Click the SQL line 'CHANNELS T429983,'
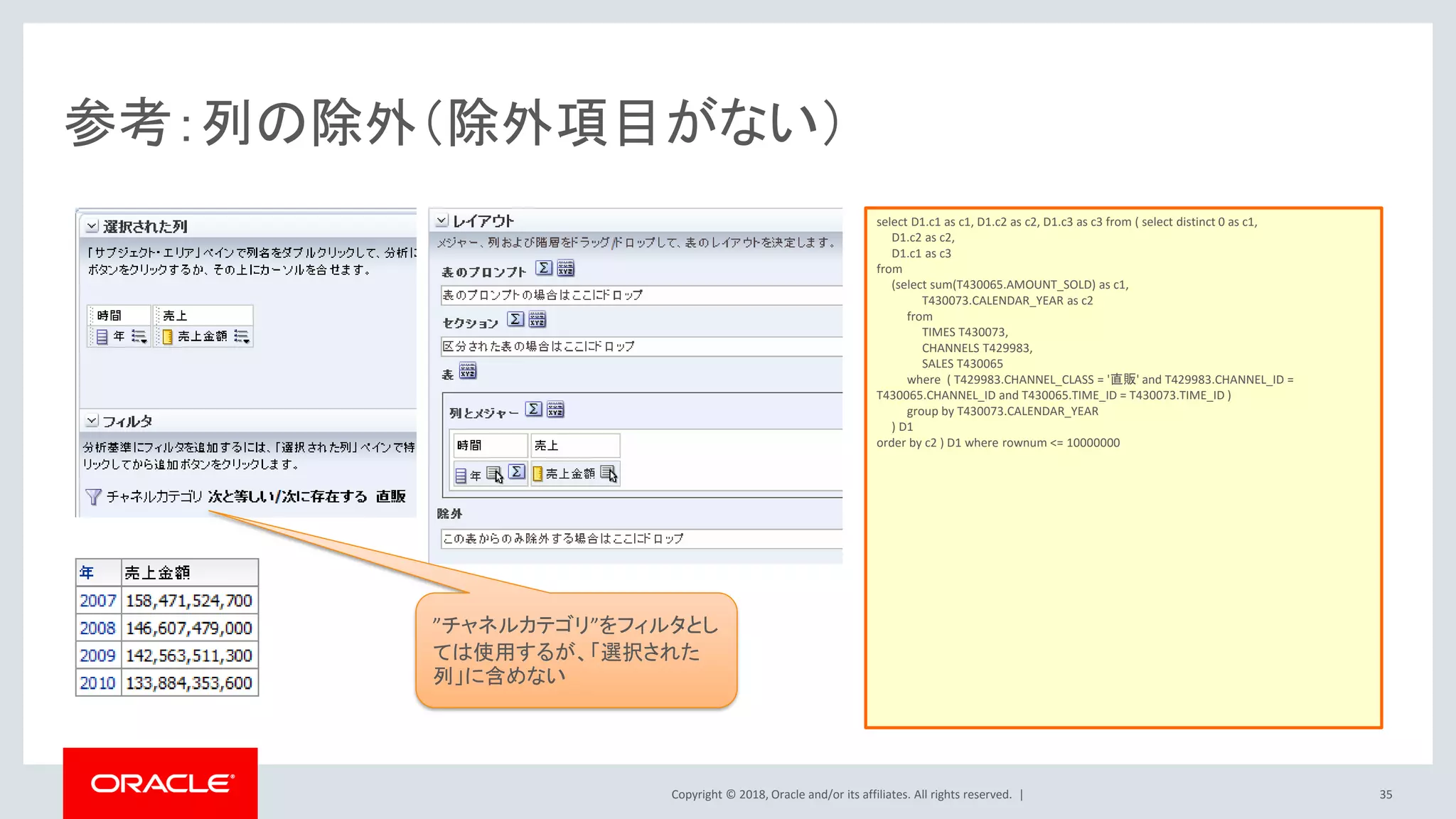This screenshot has height=819, width=1456. (x=978, y=348)
